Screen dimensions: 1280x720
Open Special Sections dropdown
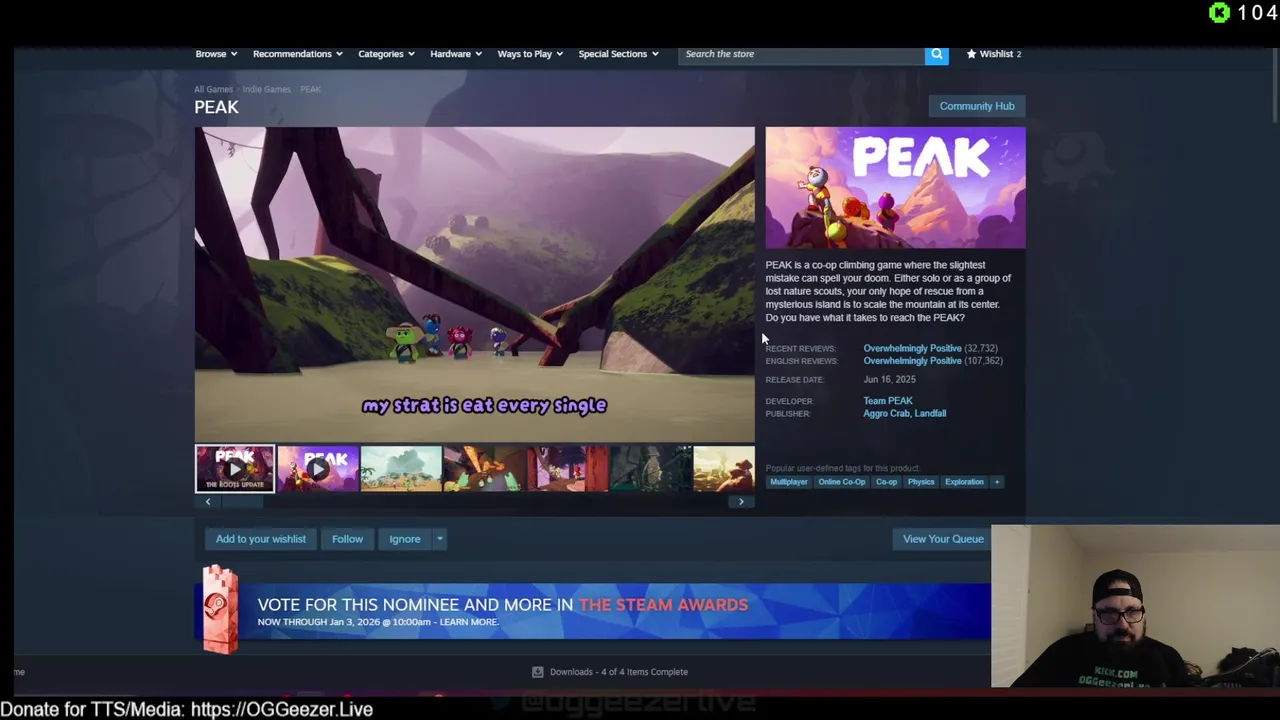tap(618, 54)
